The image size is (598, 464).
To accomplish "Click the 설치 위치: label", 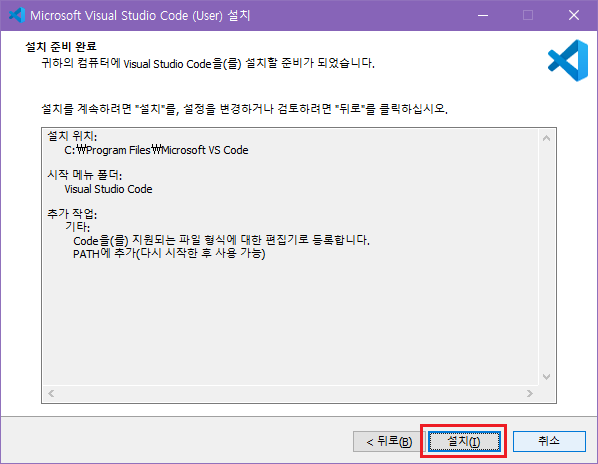I will [x=72, y=136].
